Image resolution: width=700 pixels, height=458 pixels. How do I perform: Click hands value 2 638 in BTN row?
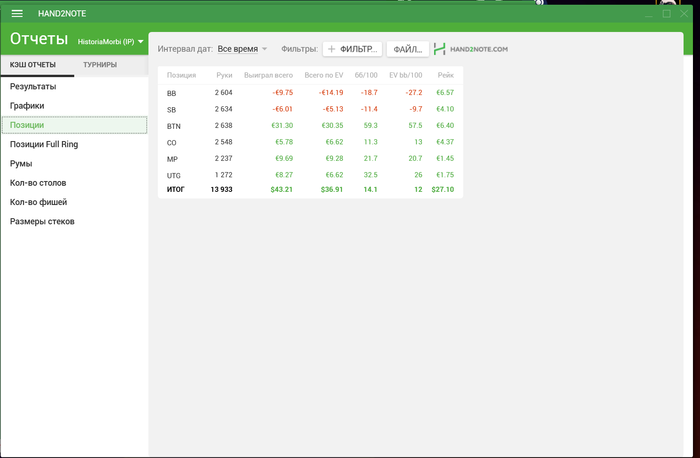[223, 125]
